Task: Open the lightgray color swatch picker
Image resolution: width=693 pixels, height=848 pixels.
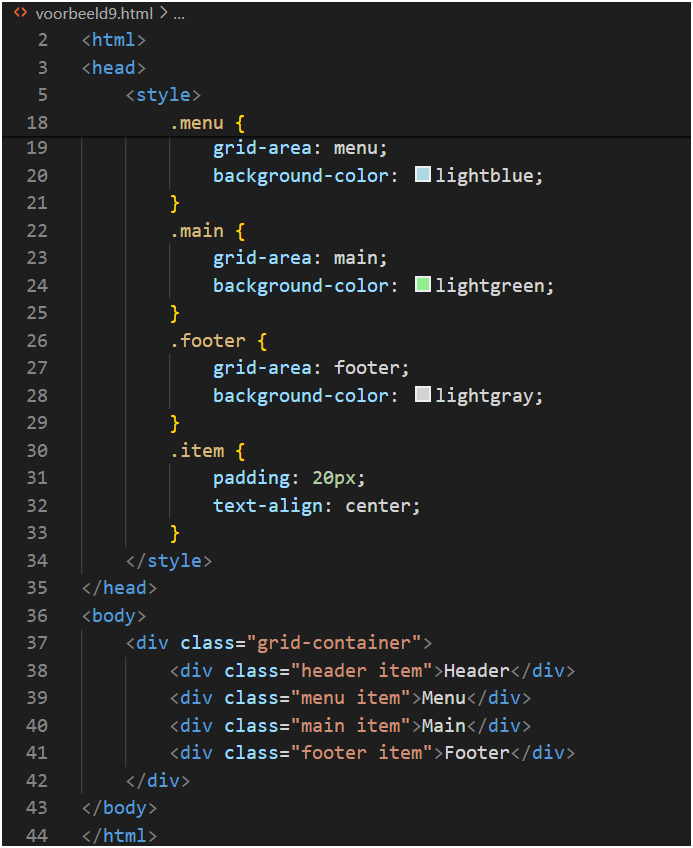Action: coord(422,395)
